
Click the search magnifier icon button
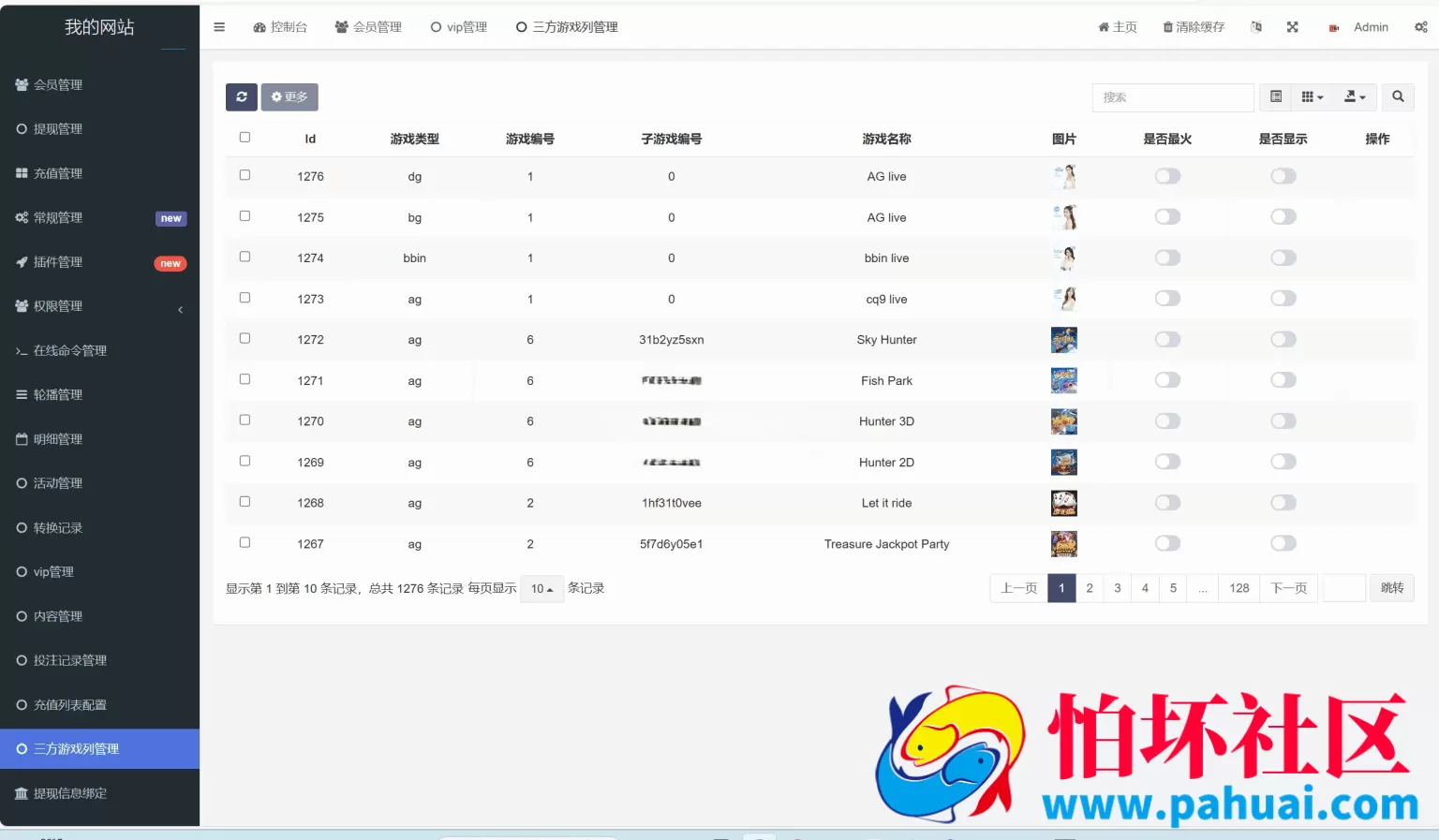pos(1398,96)
